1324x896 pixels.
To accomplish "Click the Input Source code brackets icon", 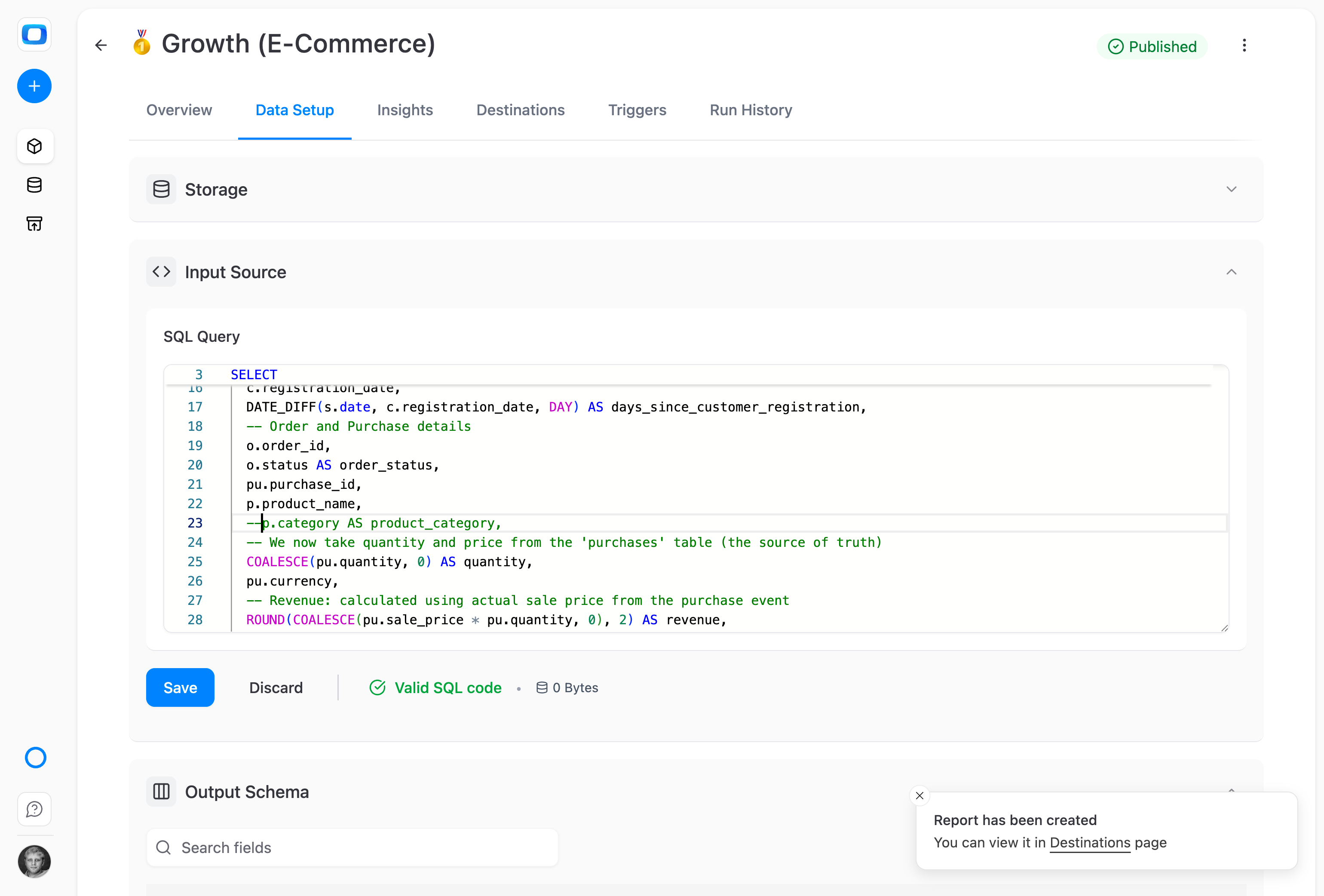I will (161, 272).
